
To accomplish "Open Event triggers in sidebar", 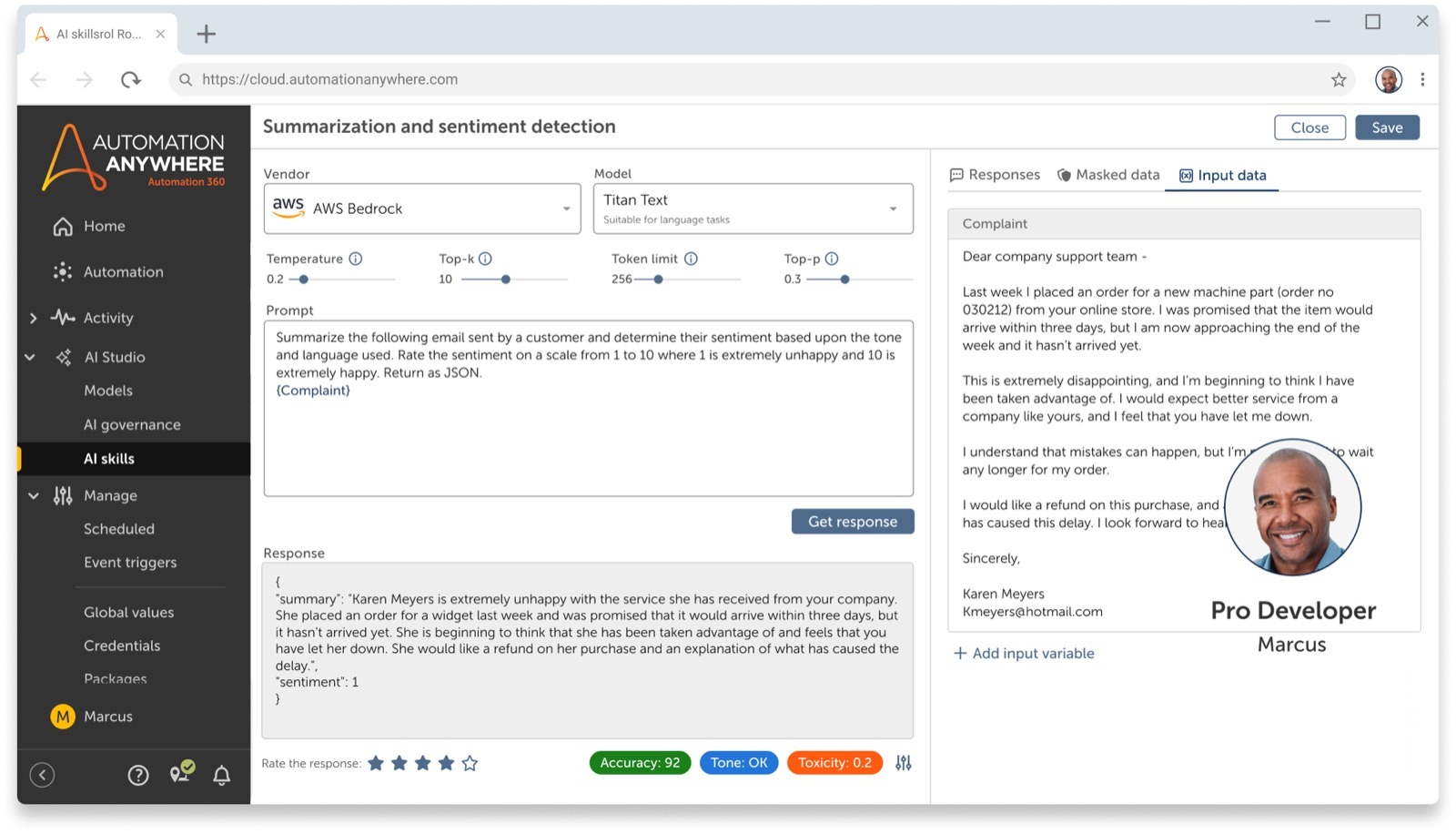I will pyautogui.click(x=130, y=563).
